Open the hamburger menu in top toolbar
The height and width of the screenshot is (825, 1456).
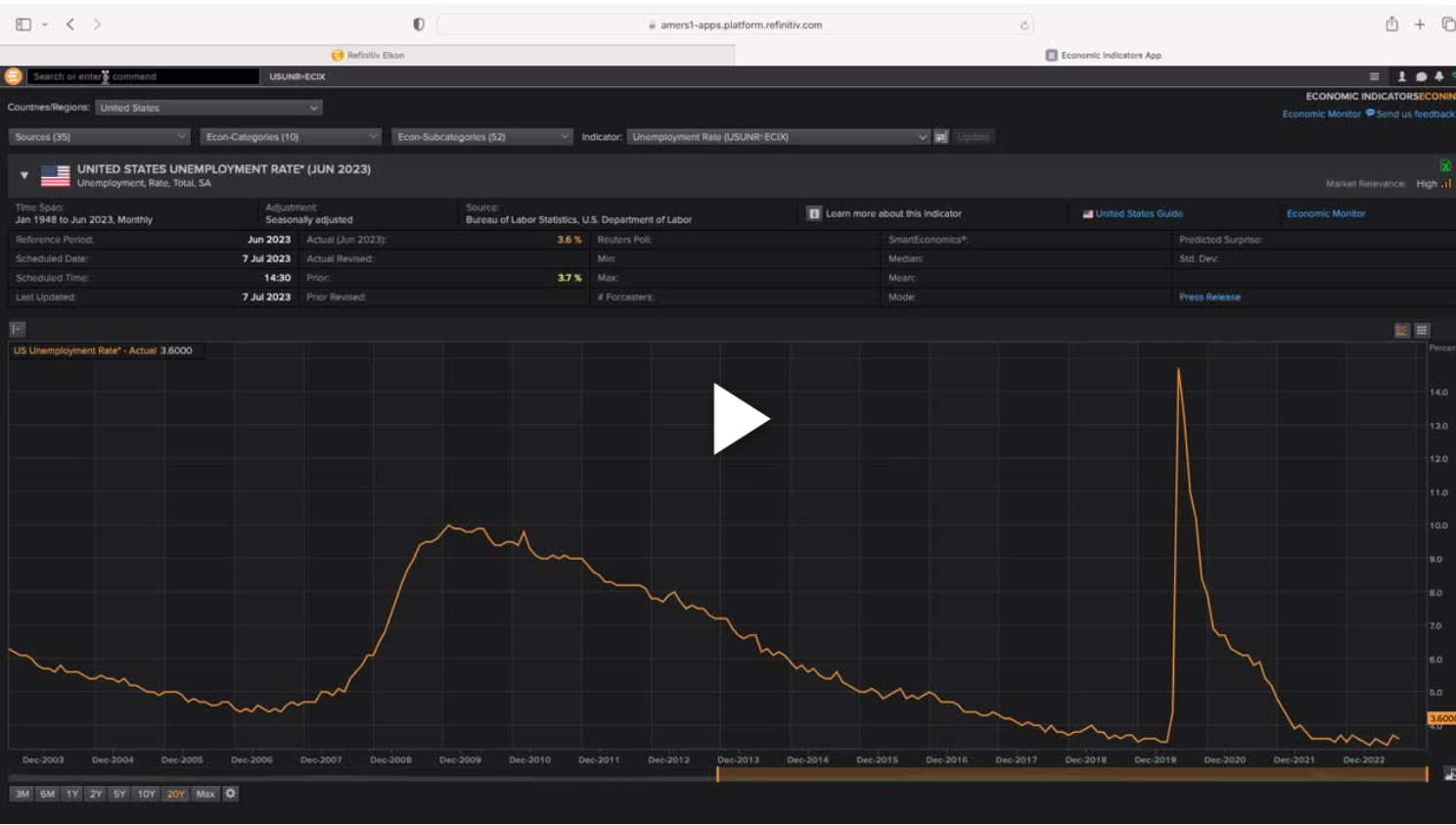pos(1374,76)
